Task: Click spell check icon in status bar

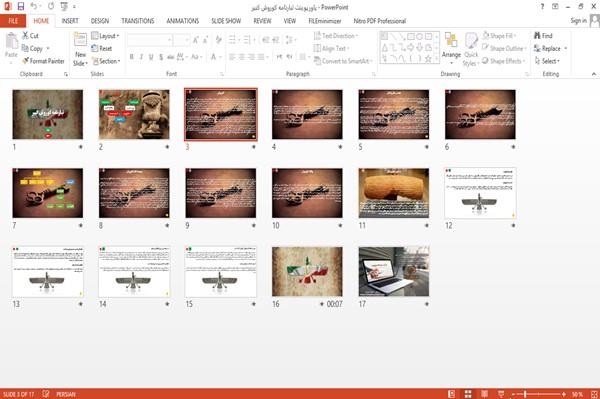Action: [x=46, y=394]
